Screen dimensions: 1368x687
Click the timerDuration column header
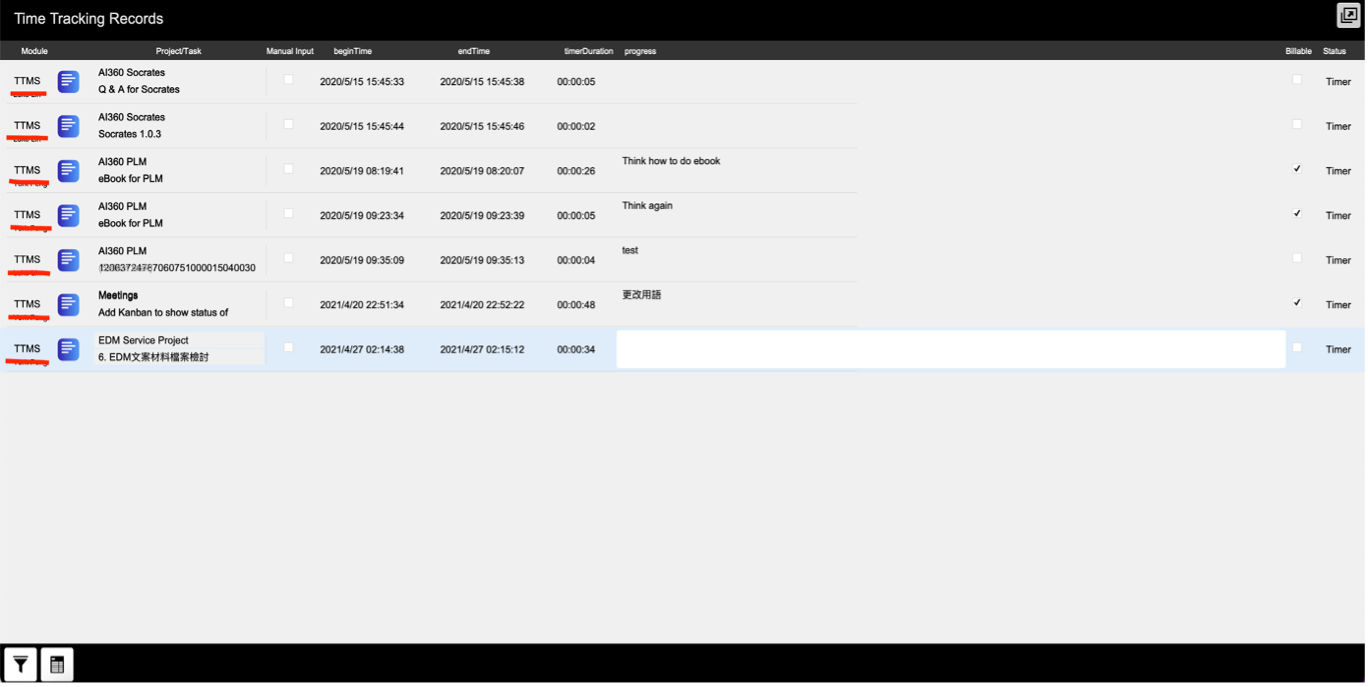coord(588,51)
